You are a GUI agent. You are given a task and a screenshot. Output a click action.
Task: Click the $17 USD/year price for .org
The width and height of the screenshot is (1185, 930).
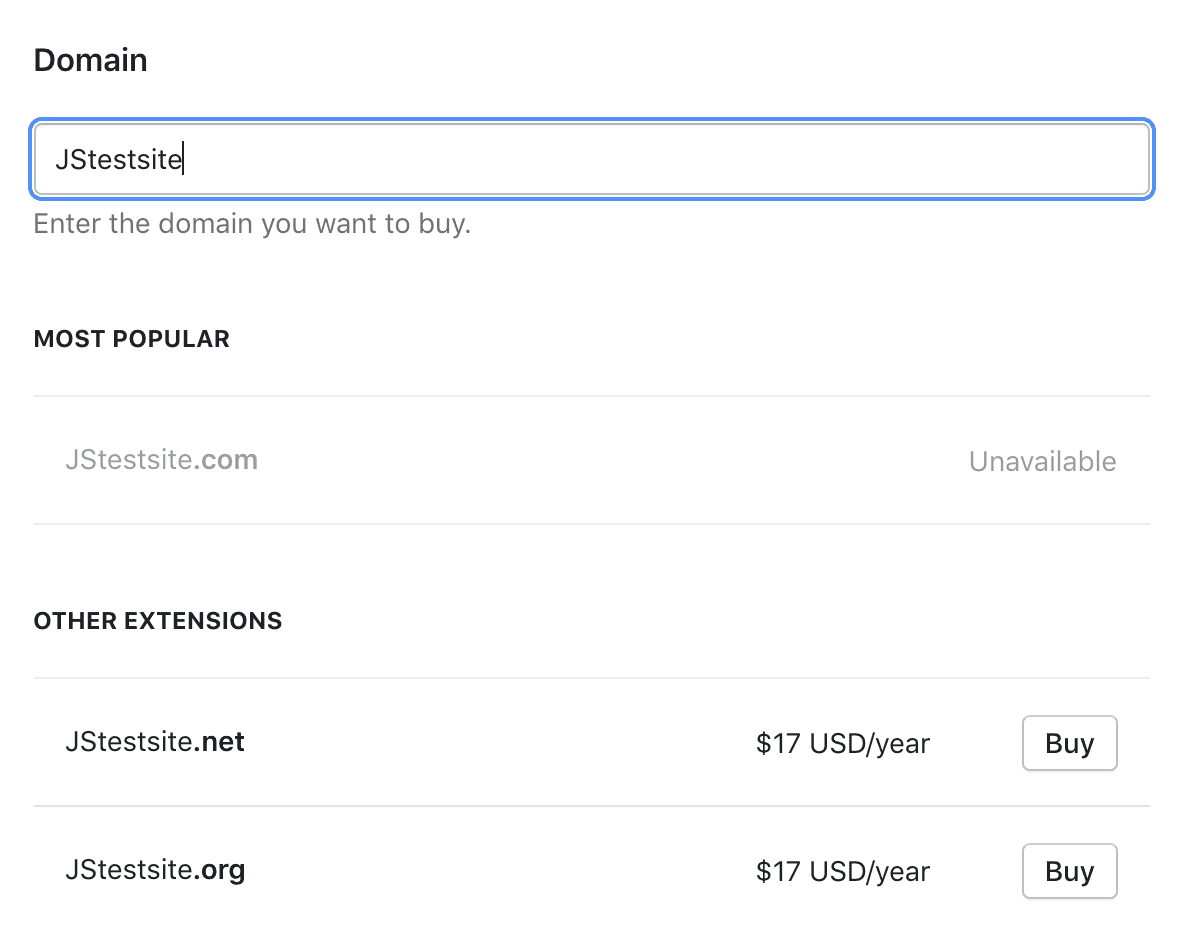point(843,872)
